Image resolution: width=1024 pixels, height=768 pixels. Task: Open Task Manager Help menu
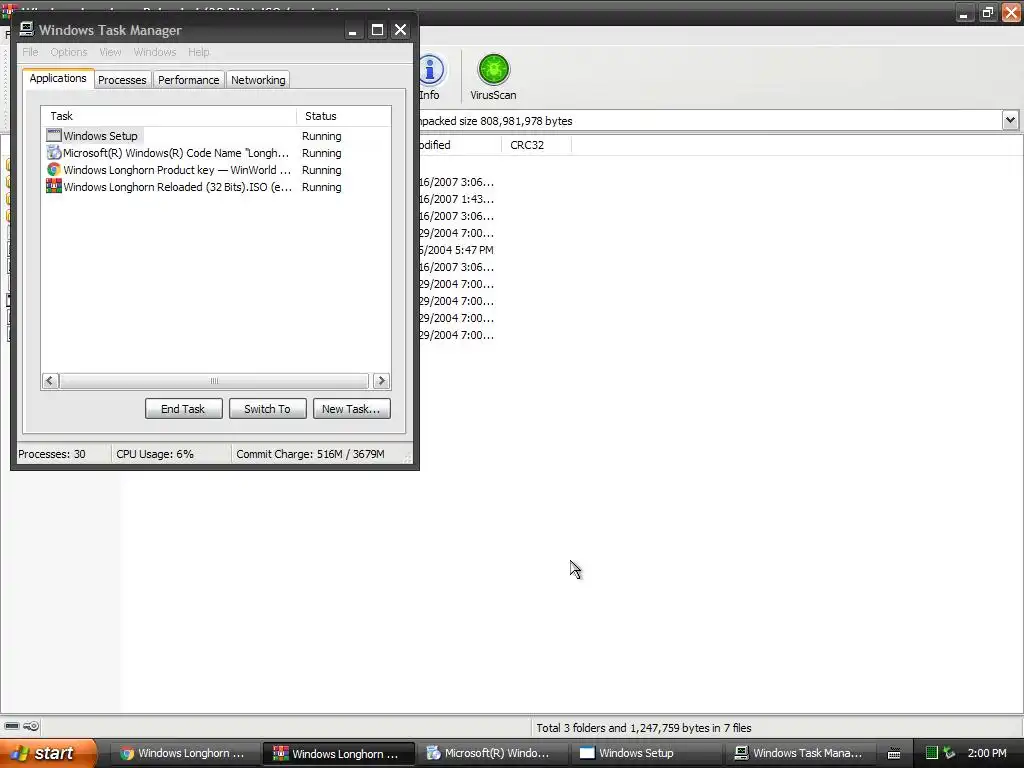[199, 52]
